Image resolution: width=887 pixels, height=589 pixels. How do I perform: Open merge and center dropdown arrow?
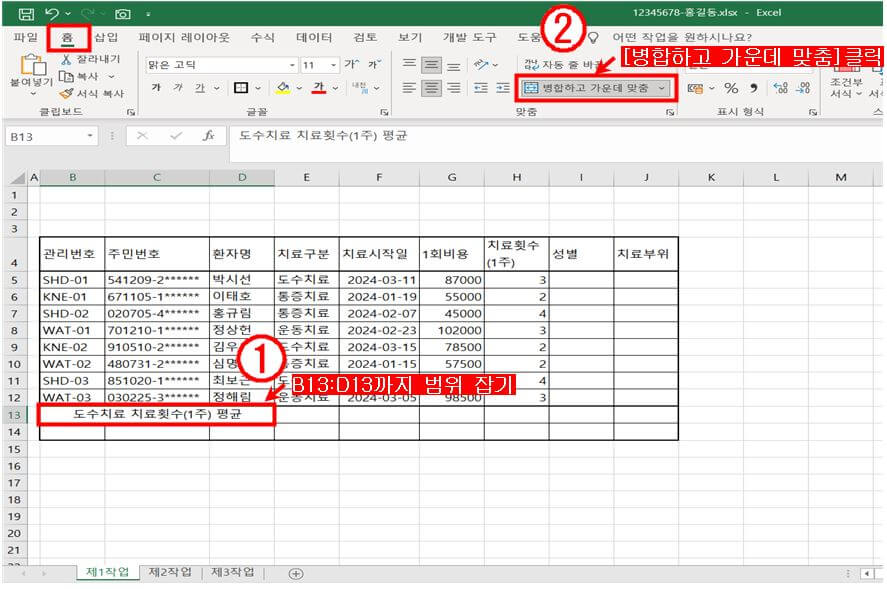click(661, 88)
